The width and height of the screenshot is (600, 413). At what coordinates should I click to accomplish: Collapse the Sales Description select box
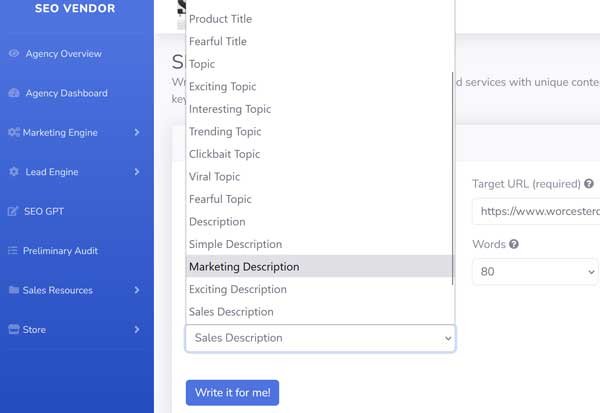320,338
